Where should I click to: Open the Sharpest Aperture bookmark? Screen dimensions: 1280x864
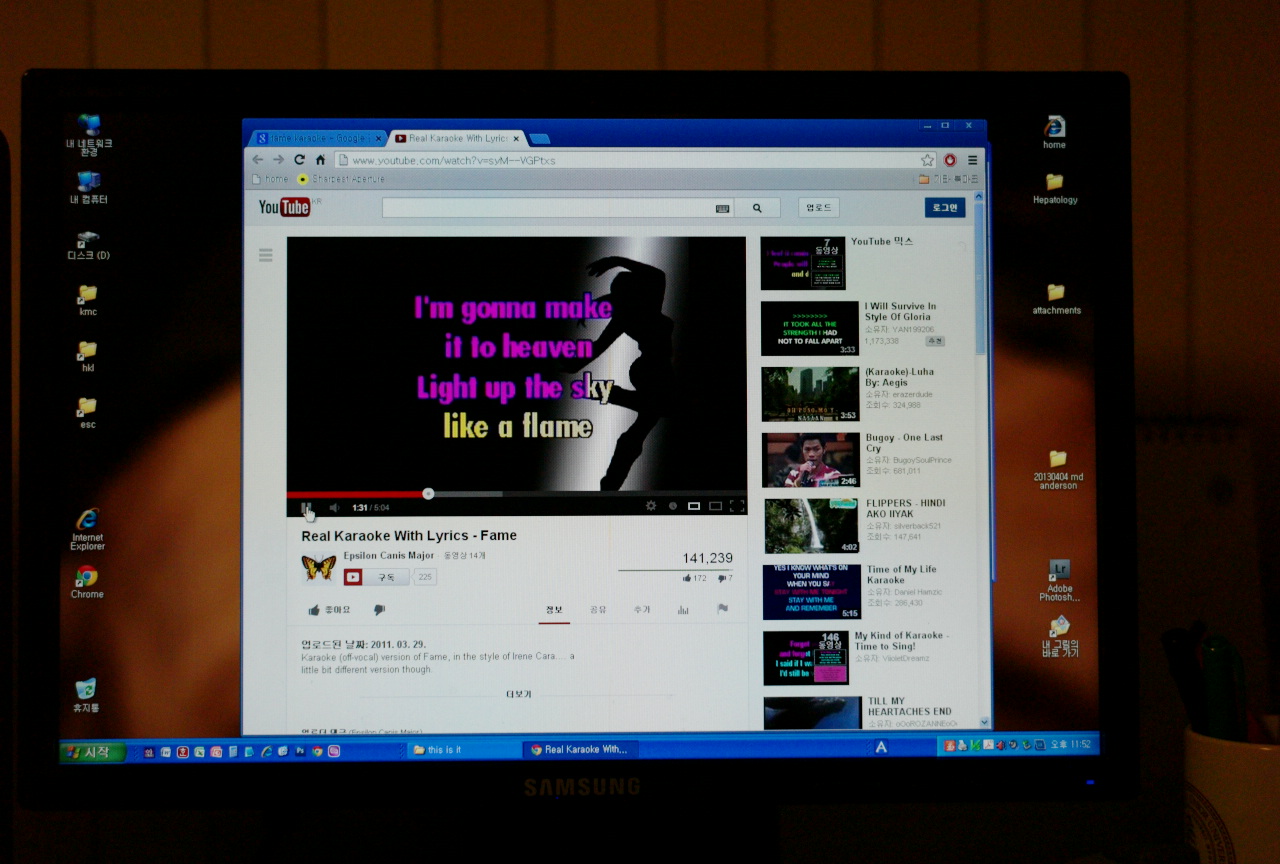(x=341, y=179)
